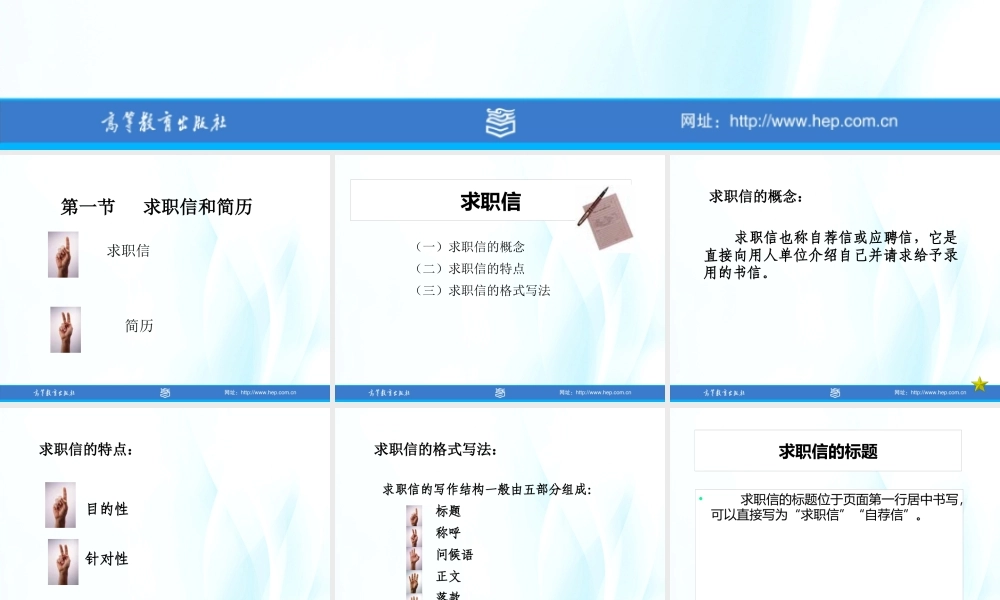Click the two-finger hand icon beside 简历
The width and height of the screenshot is (1000, 600).
[x=65, y=328]
